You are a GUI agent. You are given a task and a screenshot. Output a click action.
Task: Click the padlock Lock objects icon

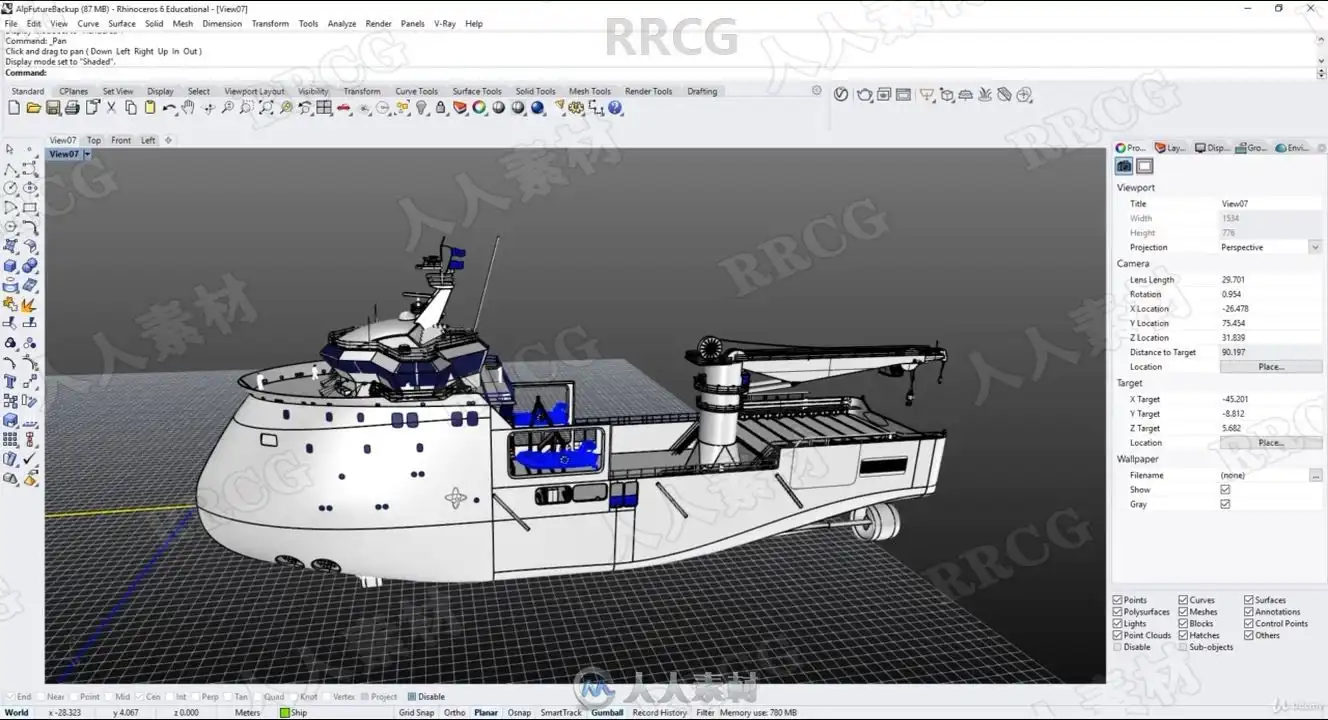[x=441, y=108]
